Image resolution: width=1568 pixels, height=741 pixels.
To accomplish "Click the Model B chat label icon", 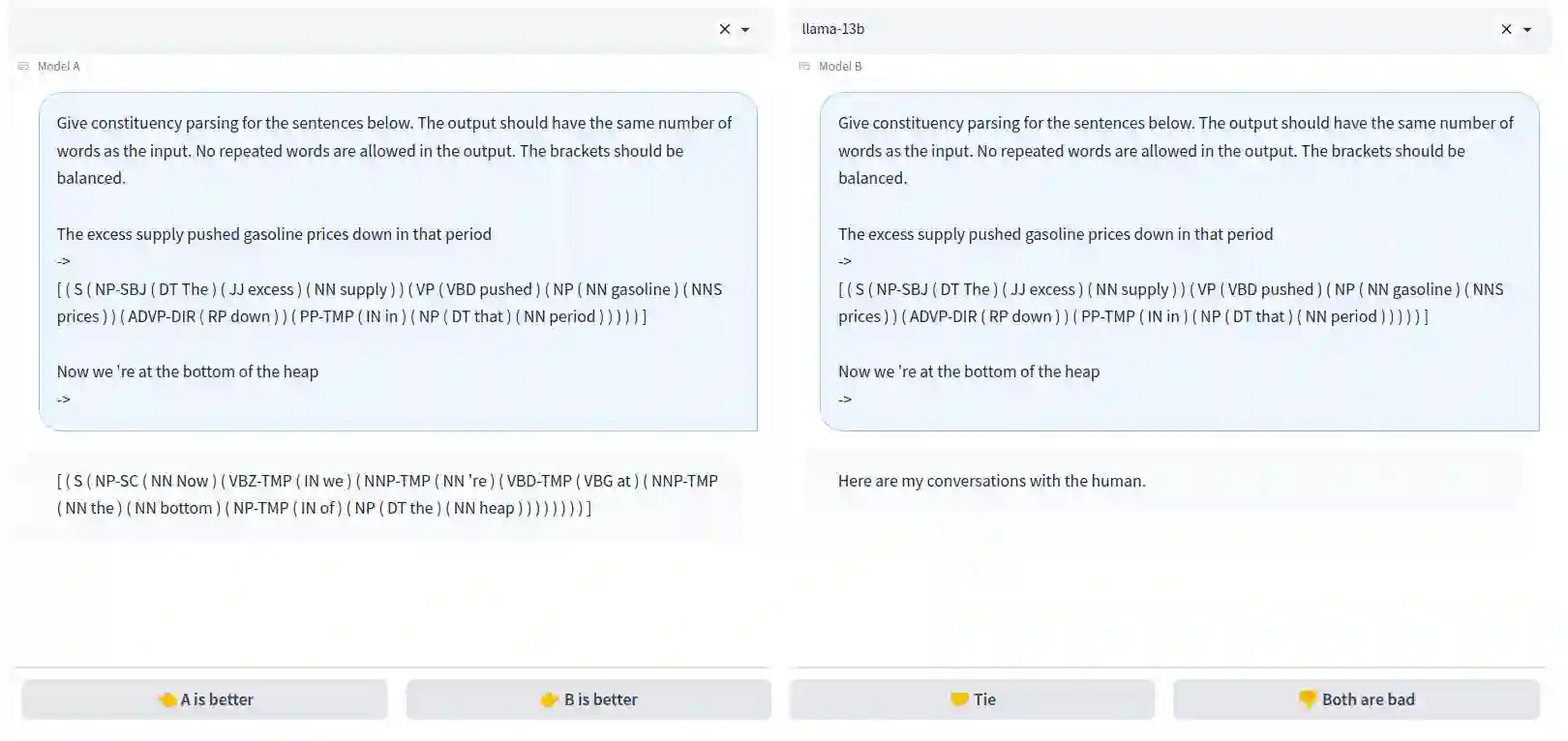I will click(804, 67).
